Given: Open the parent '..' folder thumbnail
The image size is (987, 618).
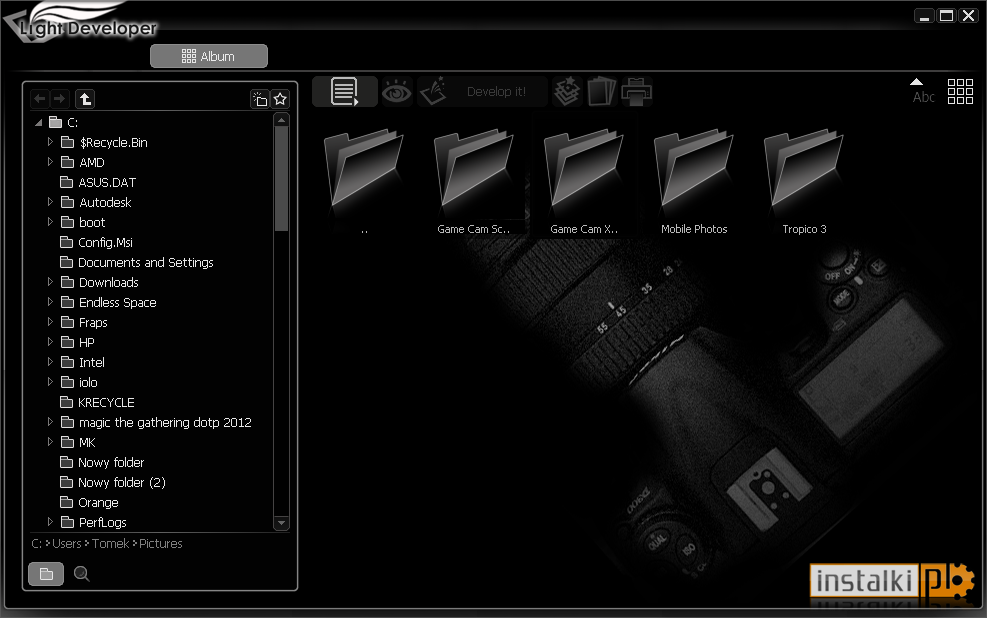Looking at the screenshot, I should 364,183.
